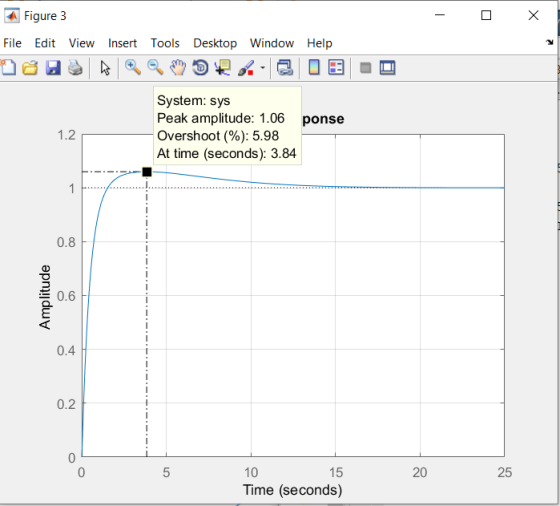This screenshot has height=506, width=560.
Task: Click the 'At time (seconds): 3.84' text
Action: click(226, 154)
